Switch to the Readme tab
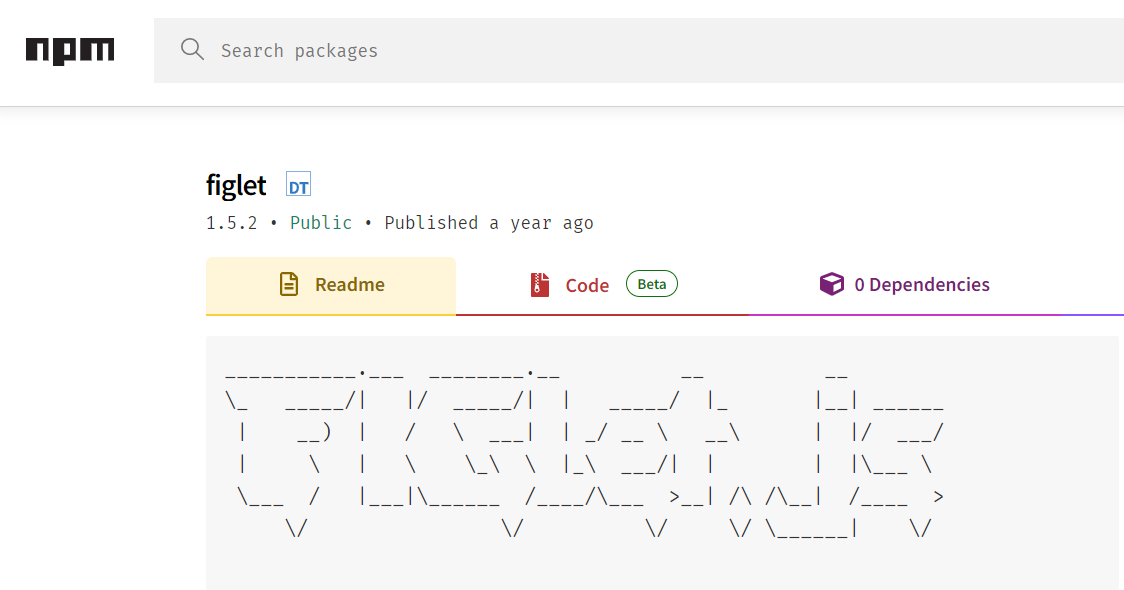 pyautogui.click(x=330, y=285)
